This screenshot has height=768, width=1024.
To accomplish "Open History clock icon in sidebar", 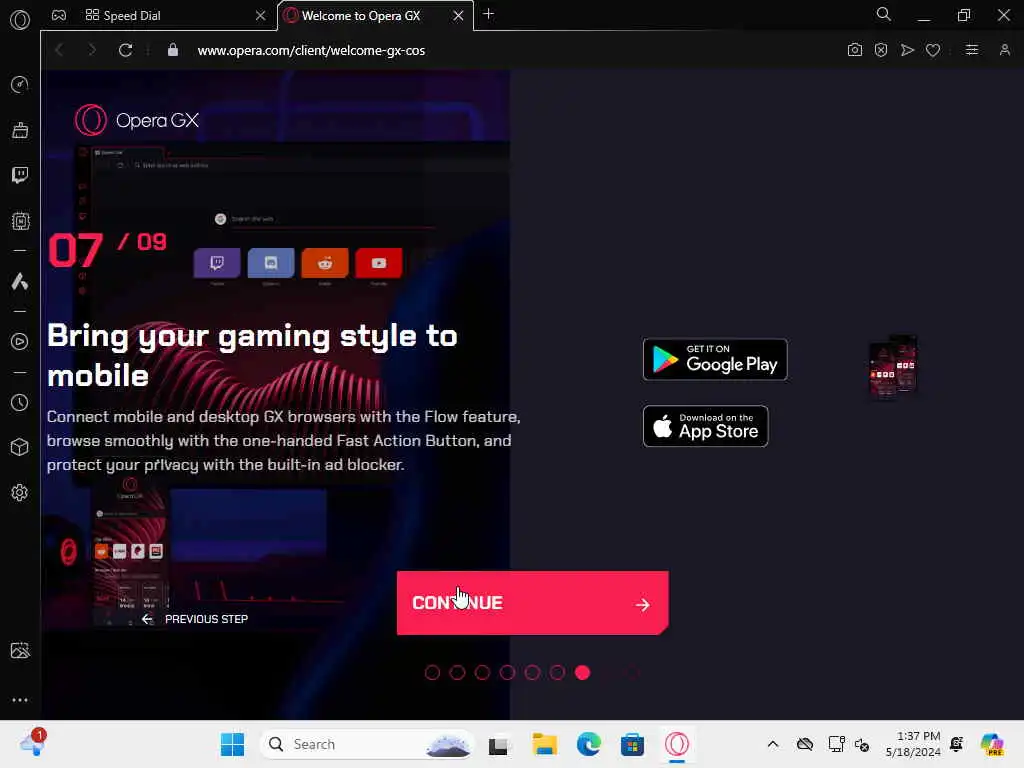I will click(x=20, y=403).
